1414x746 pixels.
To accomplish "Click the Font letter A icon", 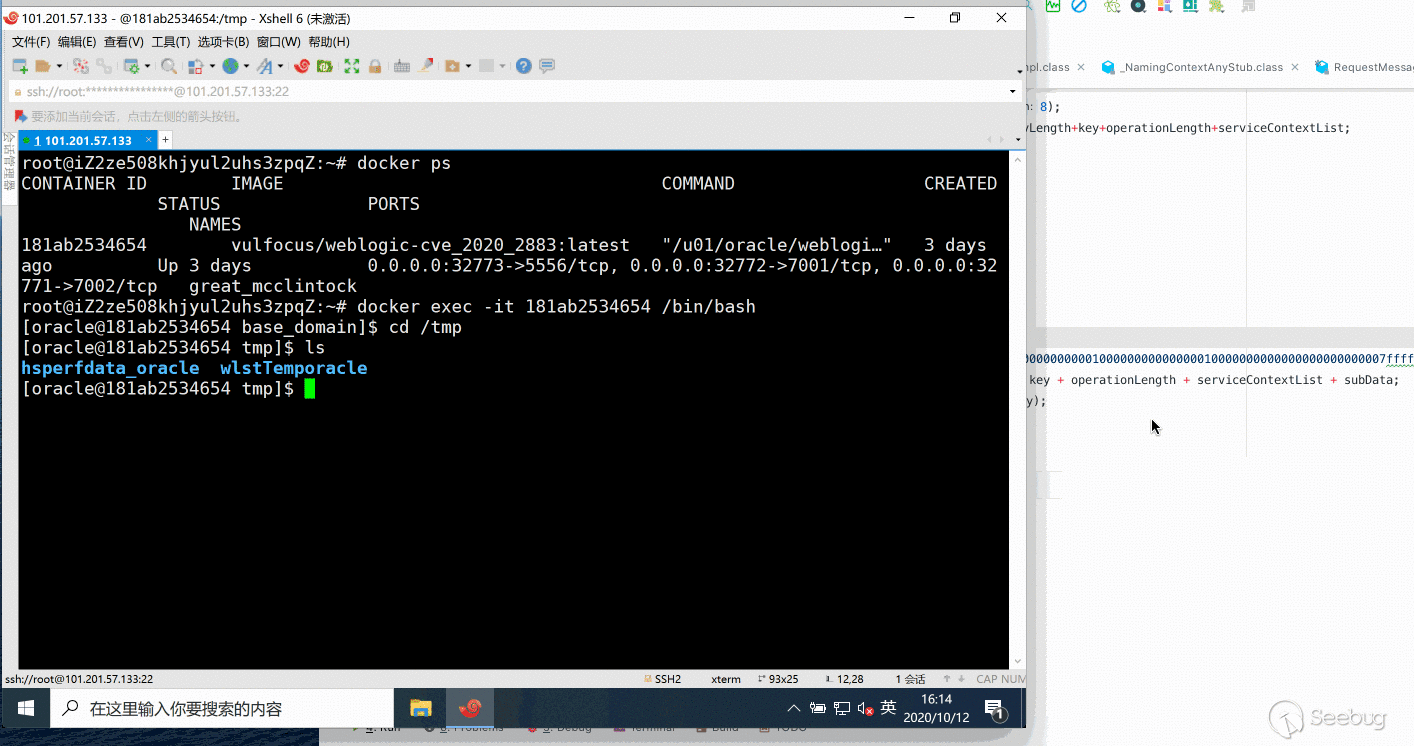I will tap(264, 66).
